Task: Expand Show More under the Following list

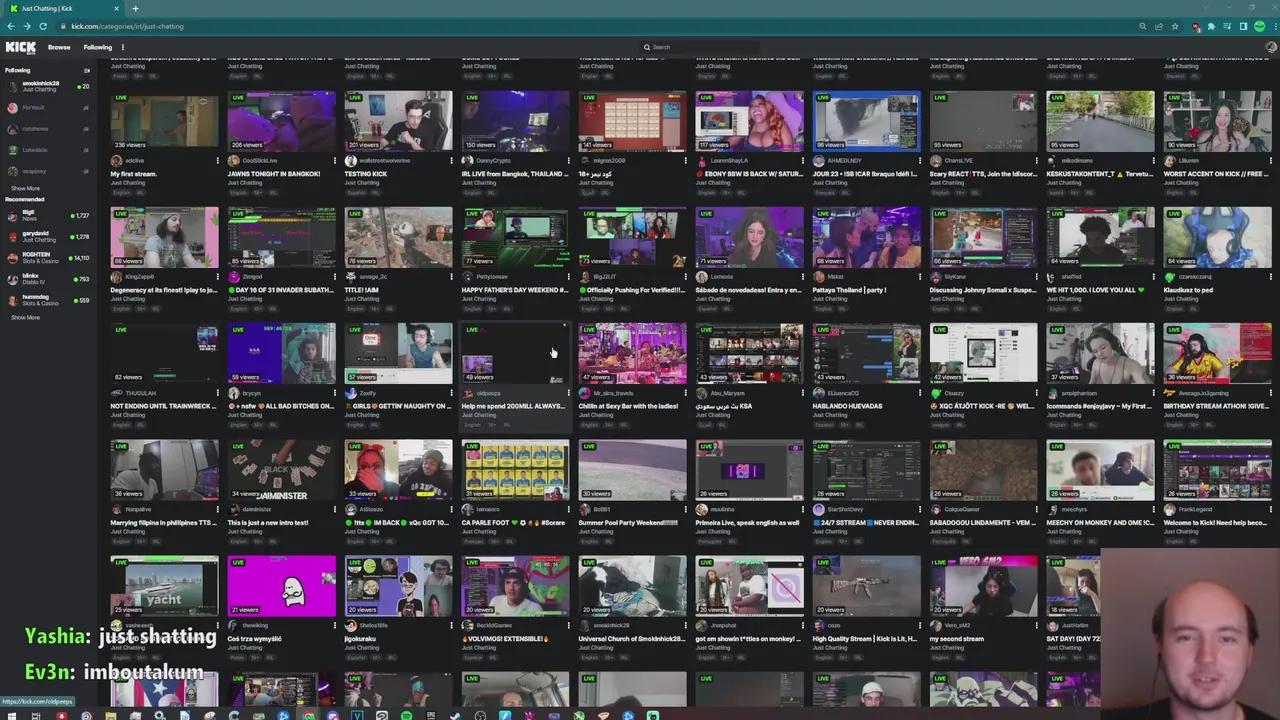Action: point(25,188)
